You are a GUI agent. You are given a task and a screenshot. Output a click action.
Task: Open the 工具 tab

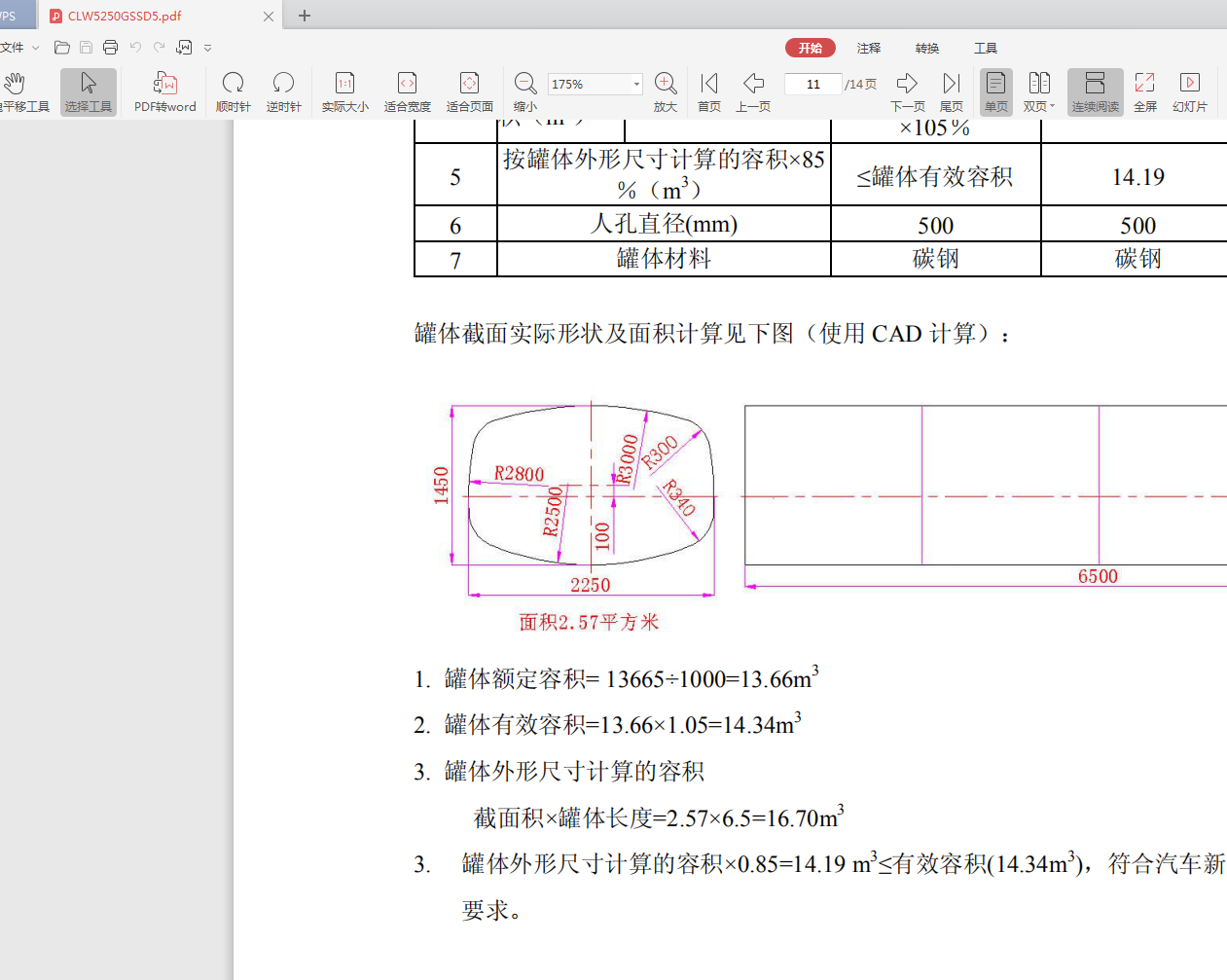tap(987, 48)
